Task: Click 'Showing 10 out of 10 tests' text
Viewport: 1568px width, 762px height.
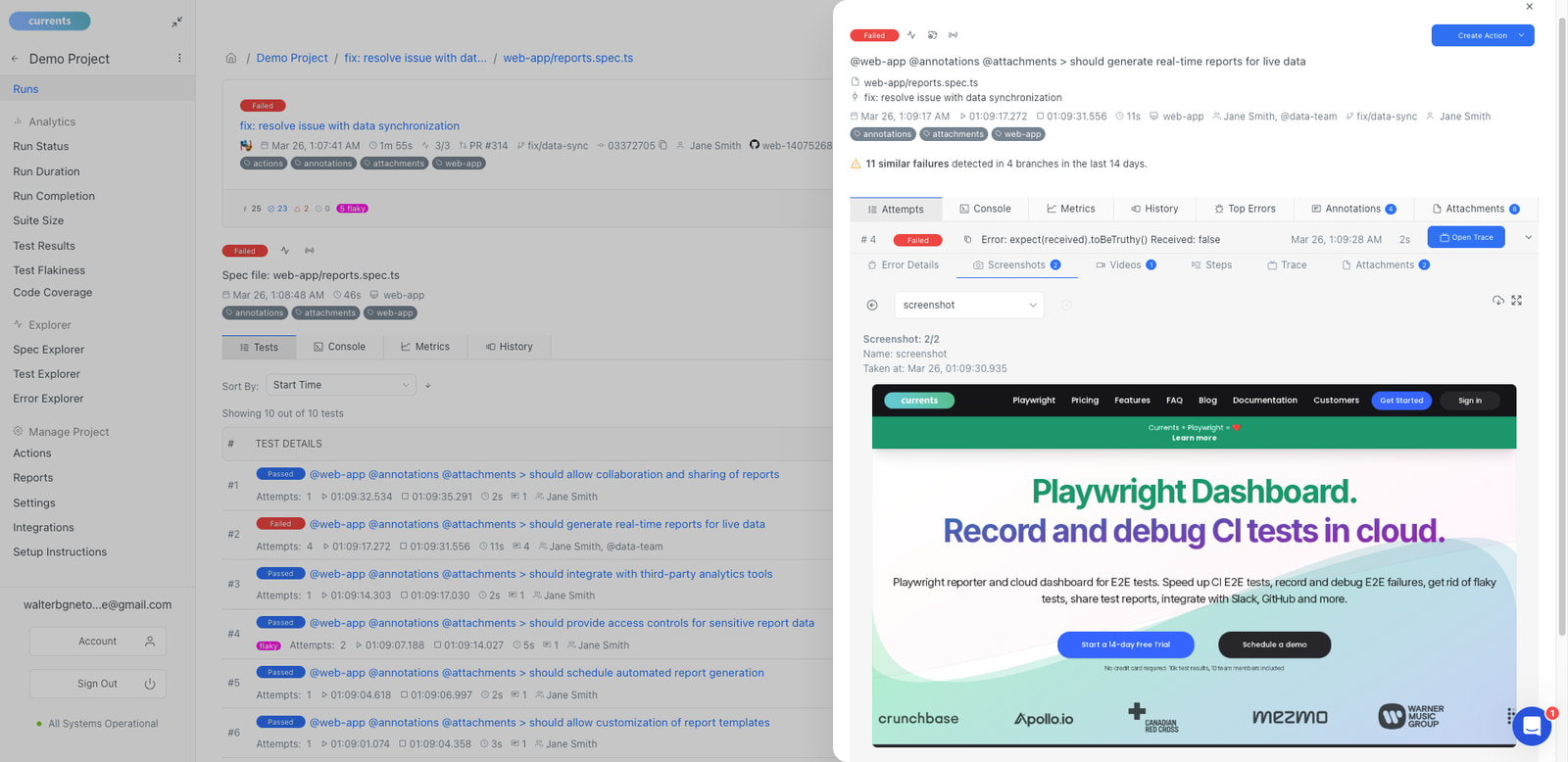Action: coord(283,413)
